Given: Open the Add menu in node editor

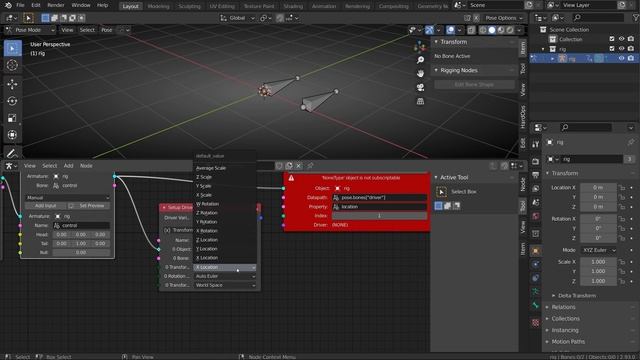Looking at the screenshot, I should tap(68, 166).
